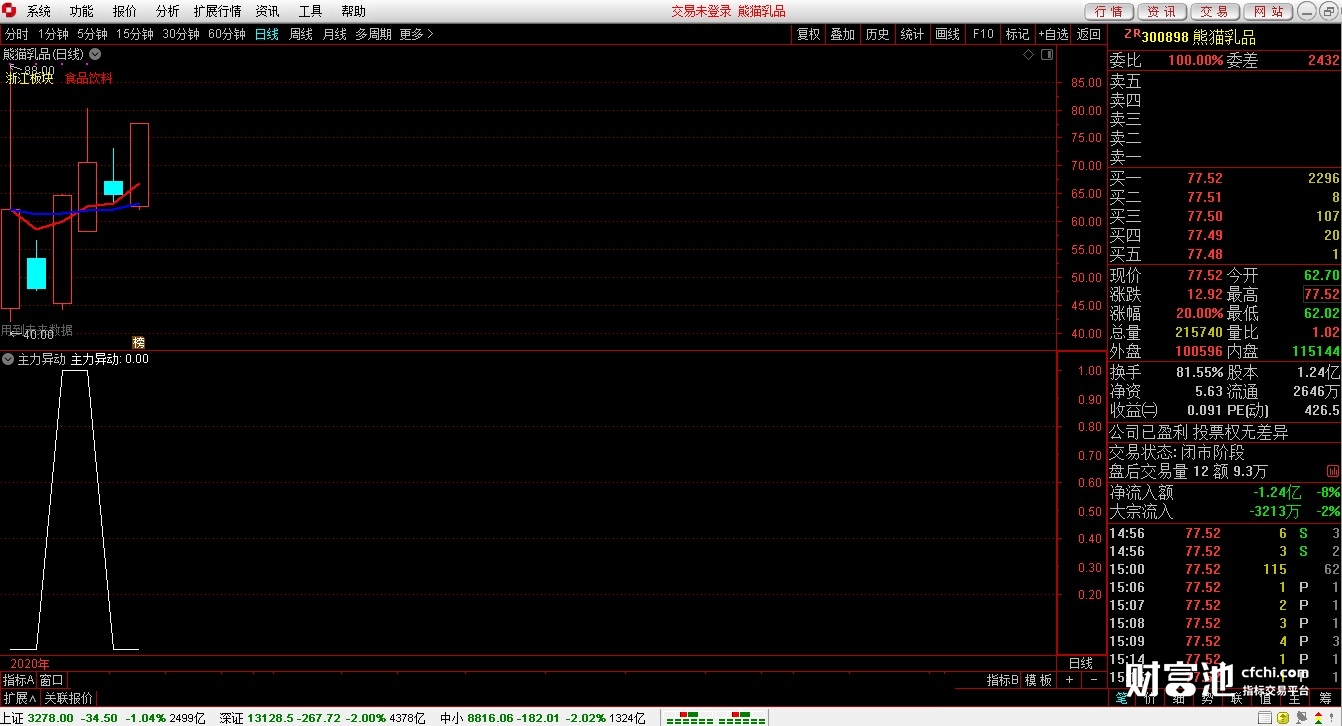Open the 资讯 menu
Viewport: 1342px width, 726px height.
coord(267,11)
